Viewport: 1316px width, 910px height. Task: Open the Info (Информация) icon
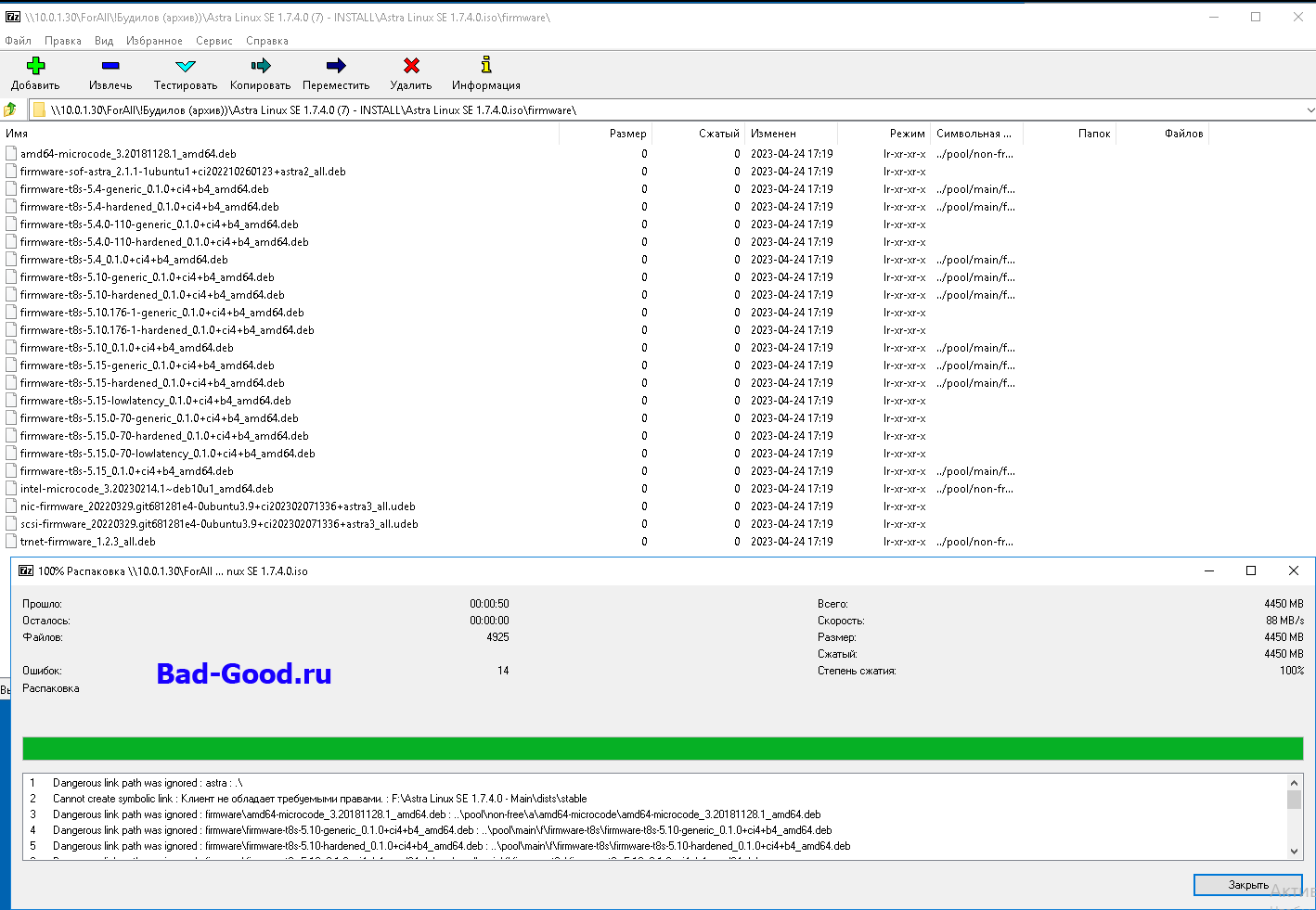(485, 66)
